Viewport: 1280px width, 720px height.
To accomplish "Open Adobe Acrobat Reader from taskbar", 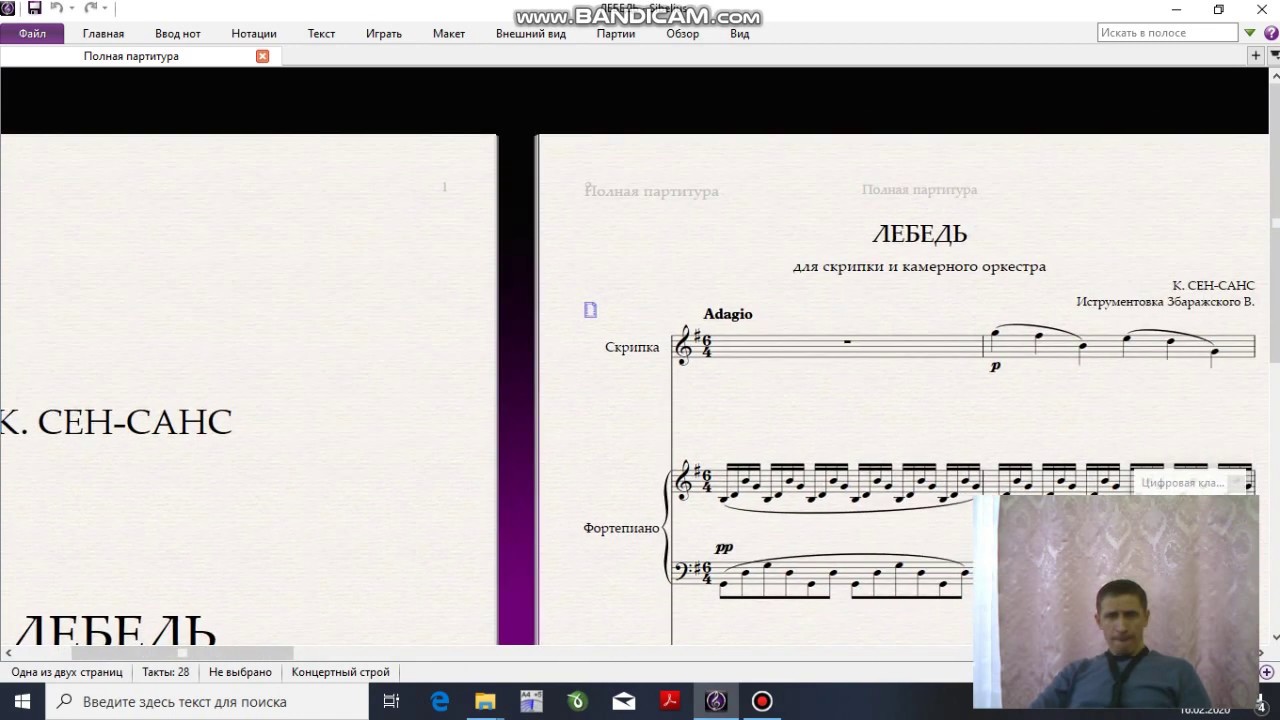I will click(x=670, y=701).
